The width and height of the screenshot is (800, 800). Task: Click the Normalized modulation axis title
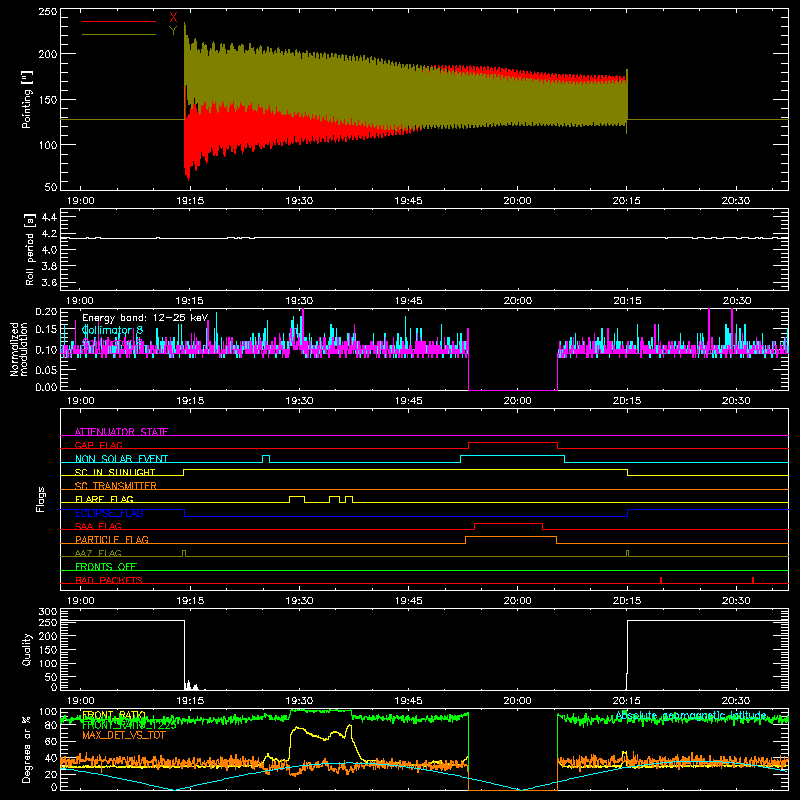pyautogui.click(x=19, y=349)
